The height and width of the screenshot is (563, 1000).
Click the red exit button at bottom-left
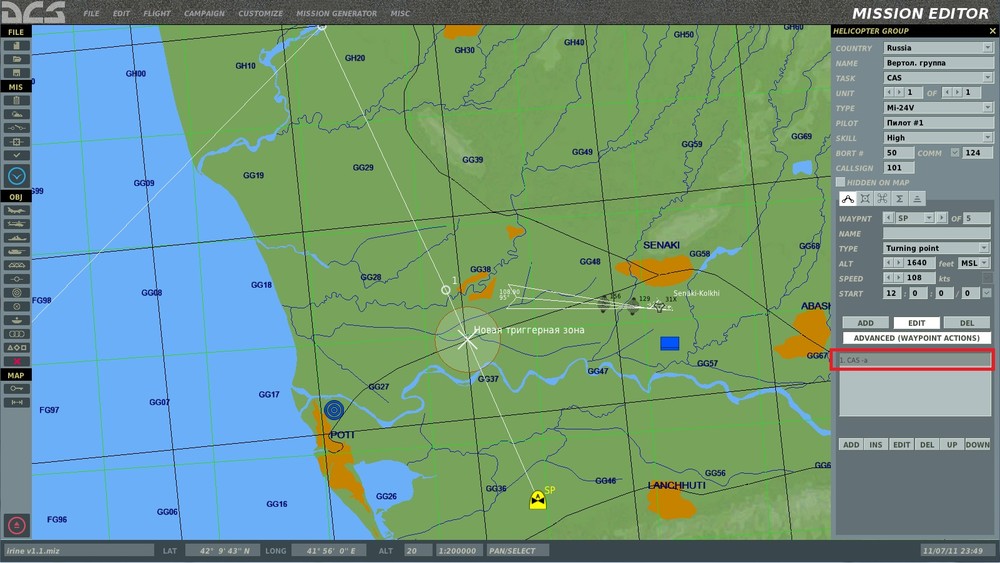pyautogui.click(x=17, y=525)
